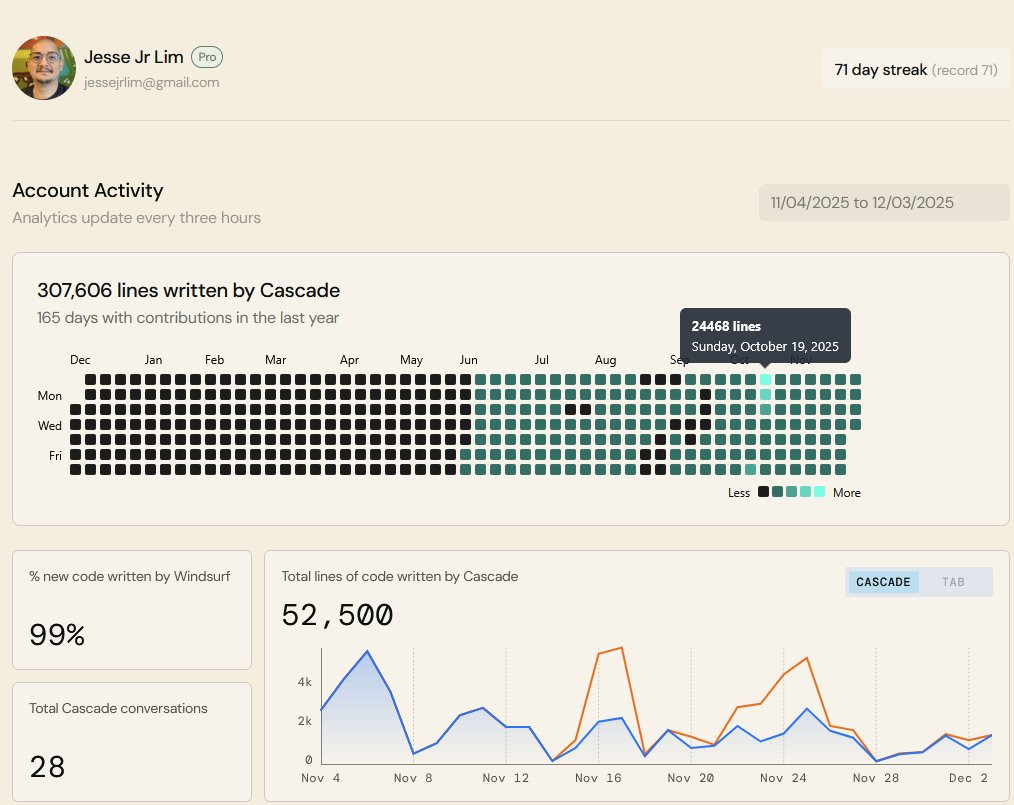This screenshot has height=805, width=1014.
Task: Click the Fri row label on heatmap
Action: click(56, 455)
